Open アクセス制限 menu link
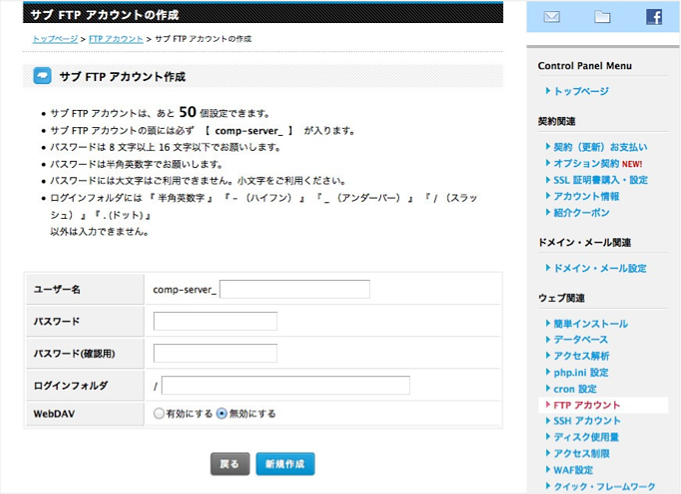 click(x=581, y=454)
